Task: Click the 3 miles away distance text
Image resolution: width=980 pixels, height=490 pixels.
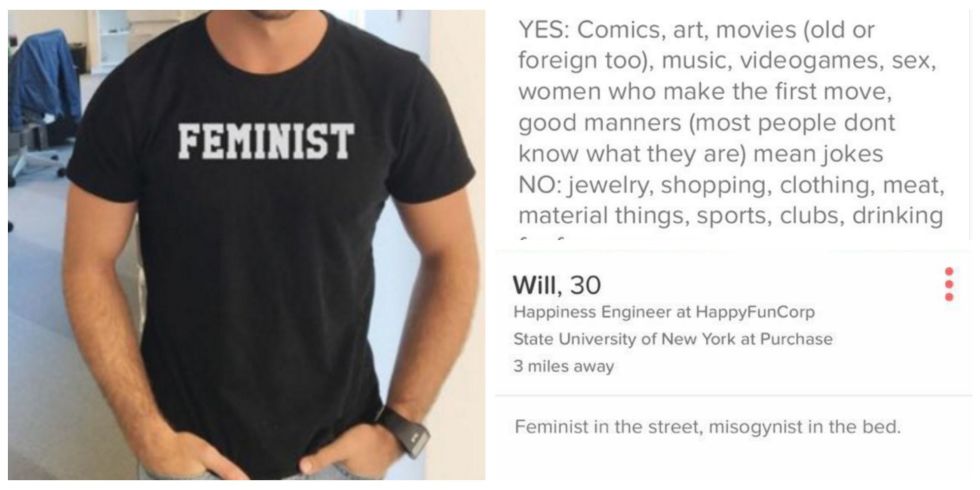Action: [564, 366]
